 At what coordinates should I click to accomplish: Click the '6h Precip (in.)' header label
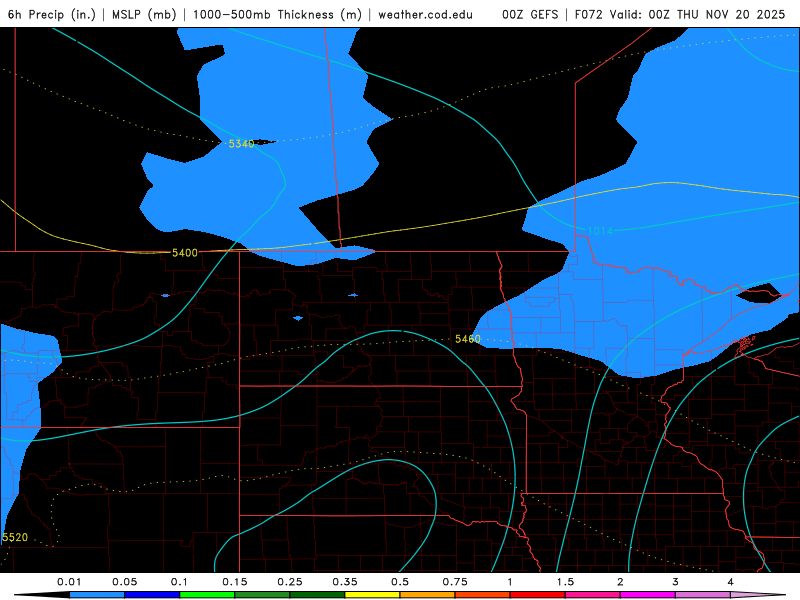[x=52, y=14]
